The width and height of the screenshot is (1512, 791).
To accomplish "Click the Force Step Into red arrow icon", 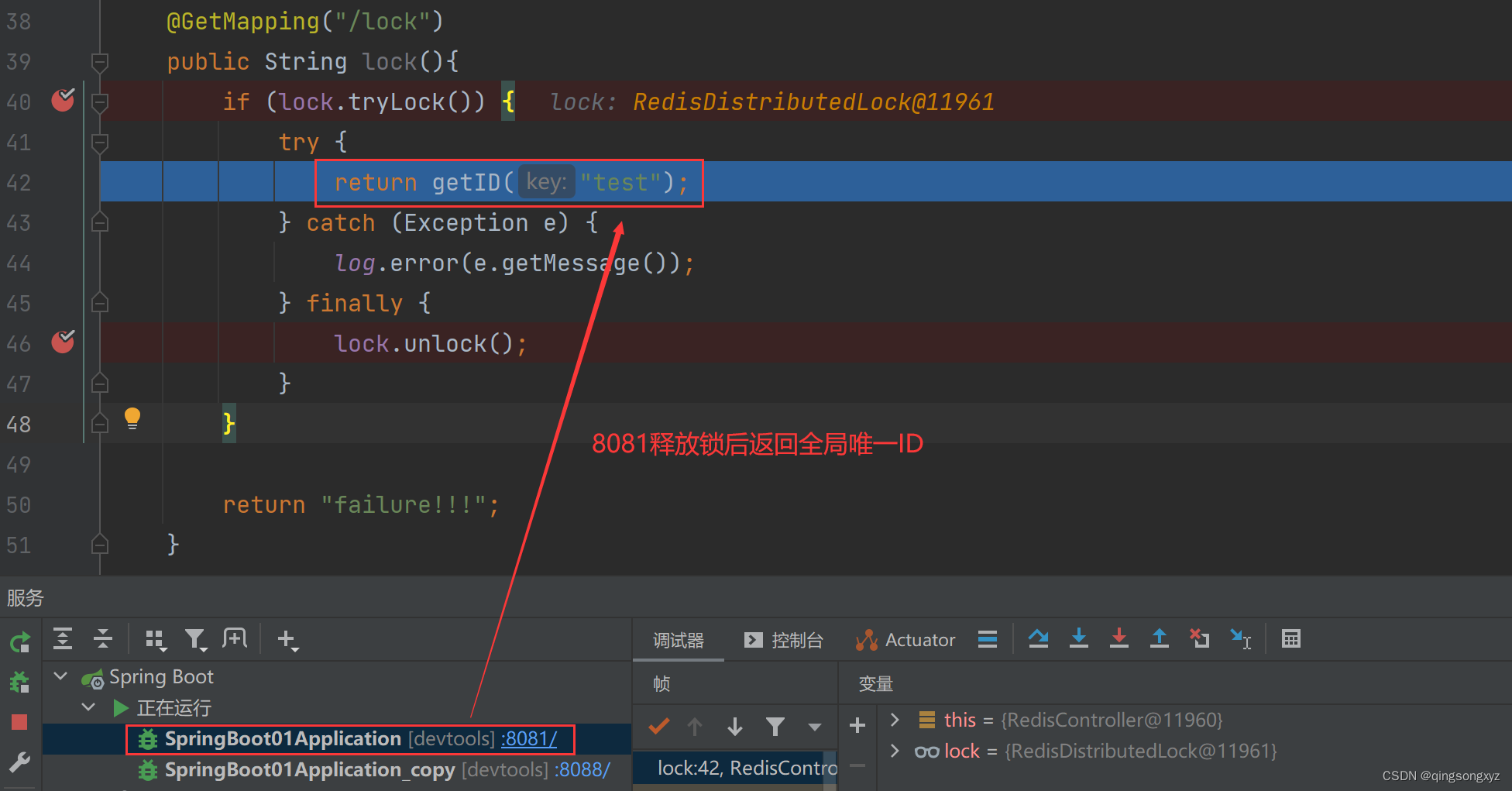I will [x=1119, y=639].
